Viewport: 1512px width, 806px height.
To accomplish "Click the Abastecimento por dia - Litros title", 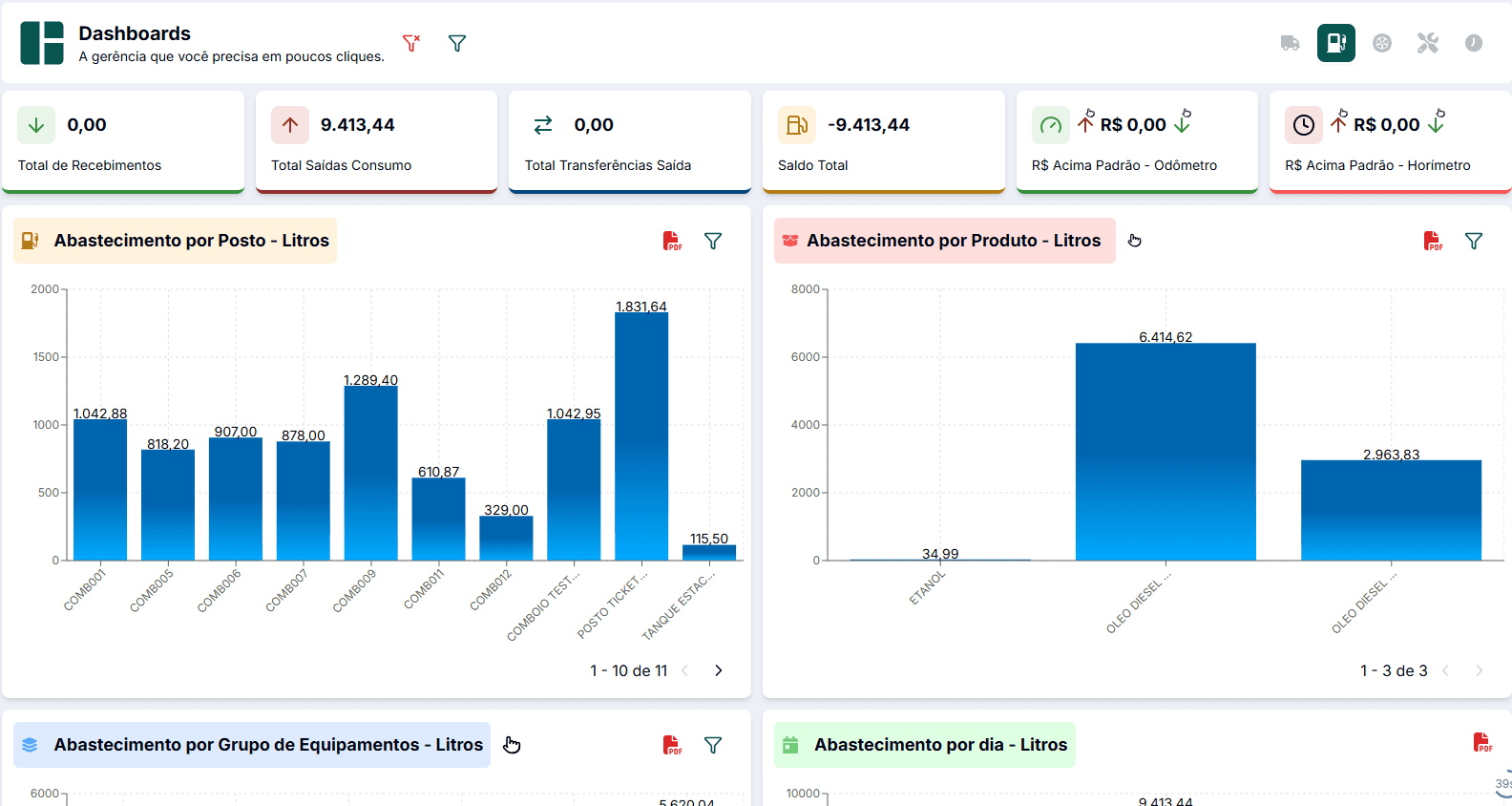I will point(940,745).
